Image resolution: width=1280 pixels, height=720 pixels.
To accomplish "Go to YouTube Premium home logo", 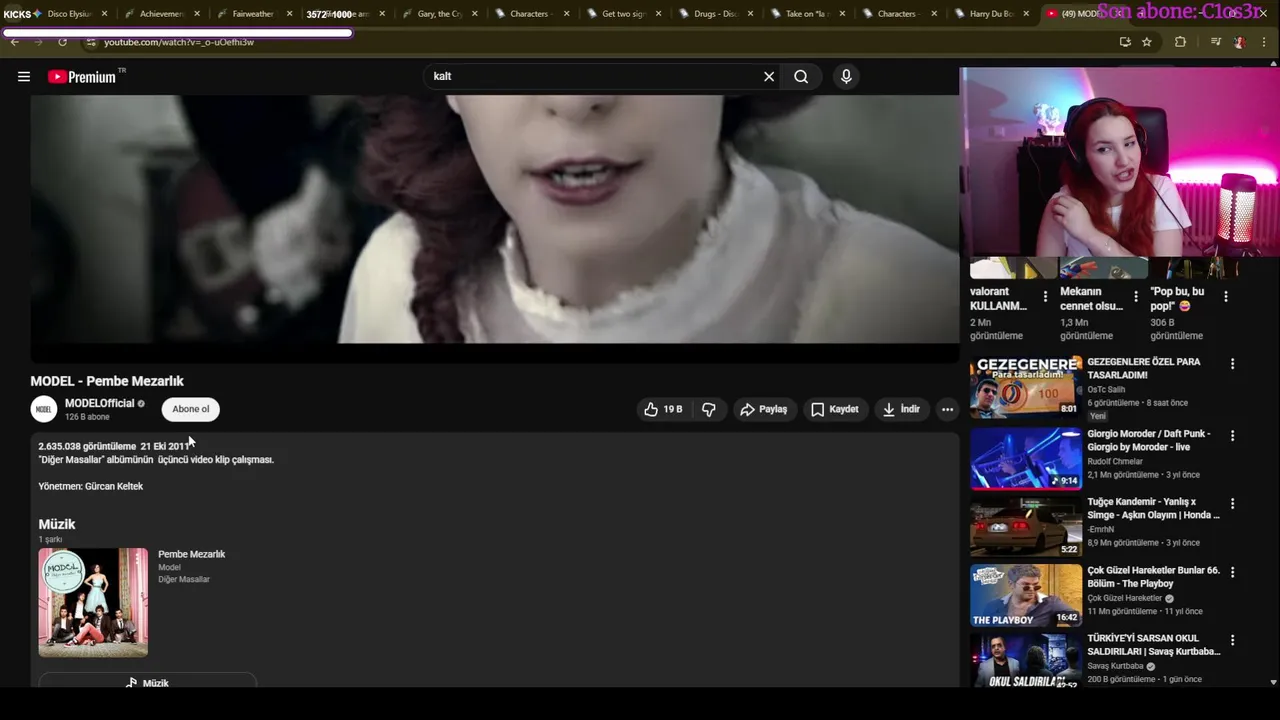I will (x=82, y=77).
